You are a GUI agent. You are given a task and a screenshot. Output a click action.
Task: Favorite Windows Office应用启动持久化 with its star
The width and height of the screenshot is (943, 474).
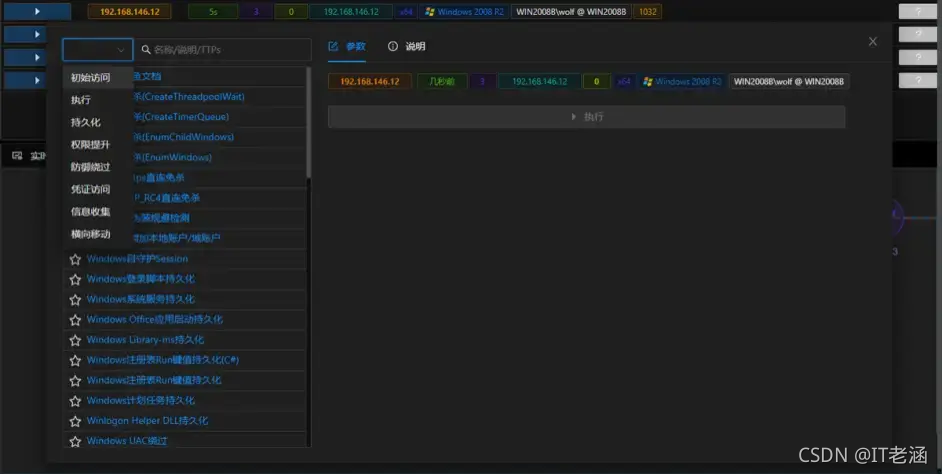click(75, 320)
